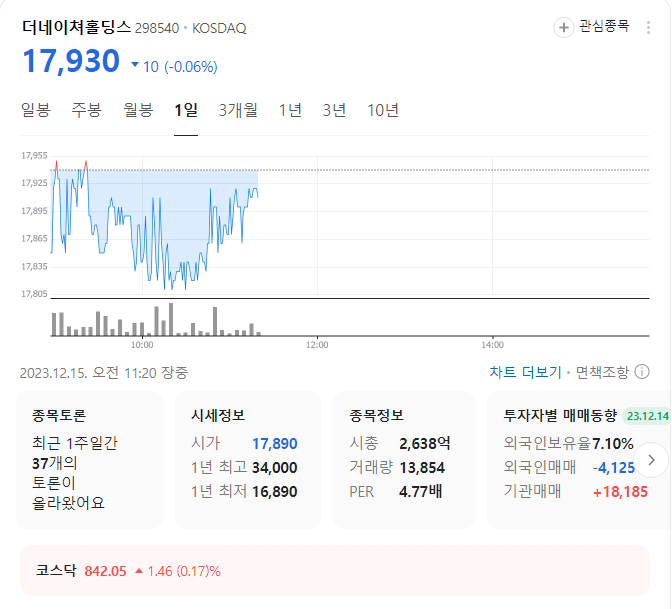Select the 1년 chart range tab
Screen dimensions: 672x609
290,110
